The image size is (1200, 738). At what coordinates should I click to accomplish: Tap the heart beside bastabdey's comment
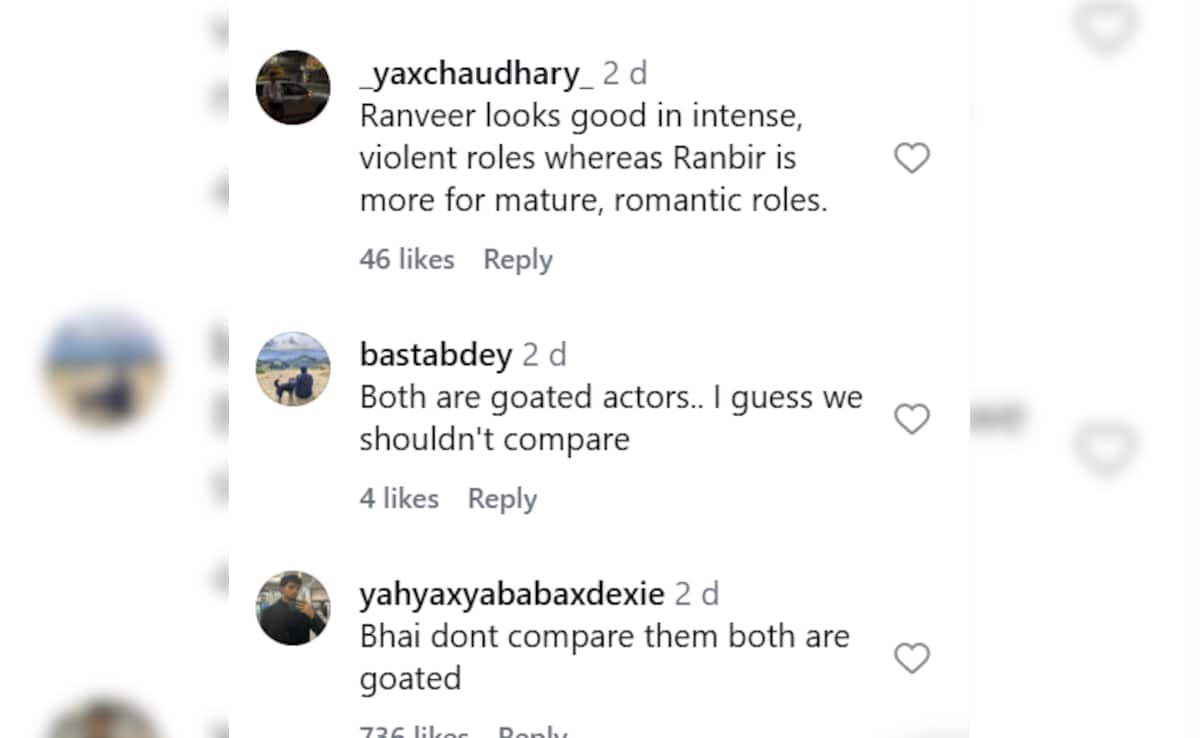[911, 419]
